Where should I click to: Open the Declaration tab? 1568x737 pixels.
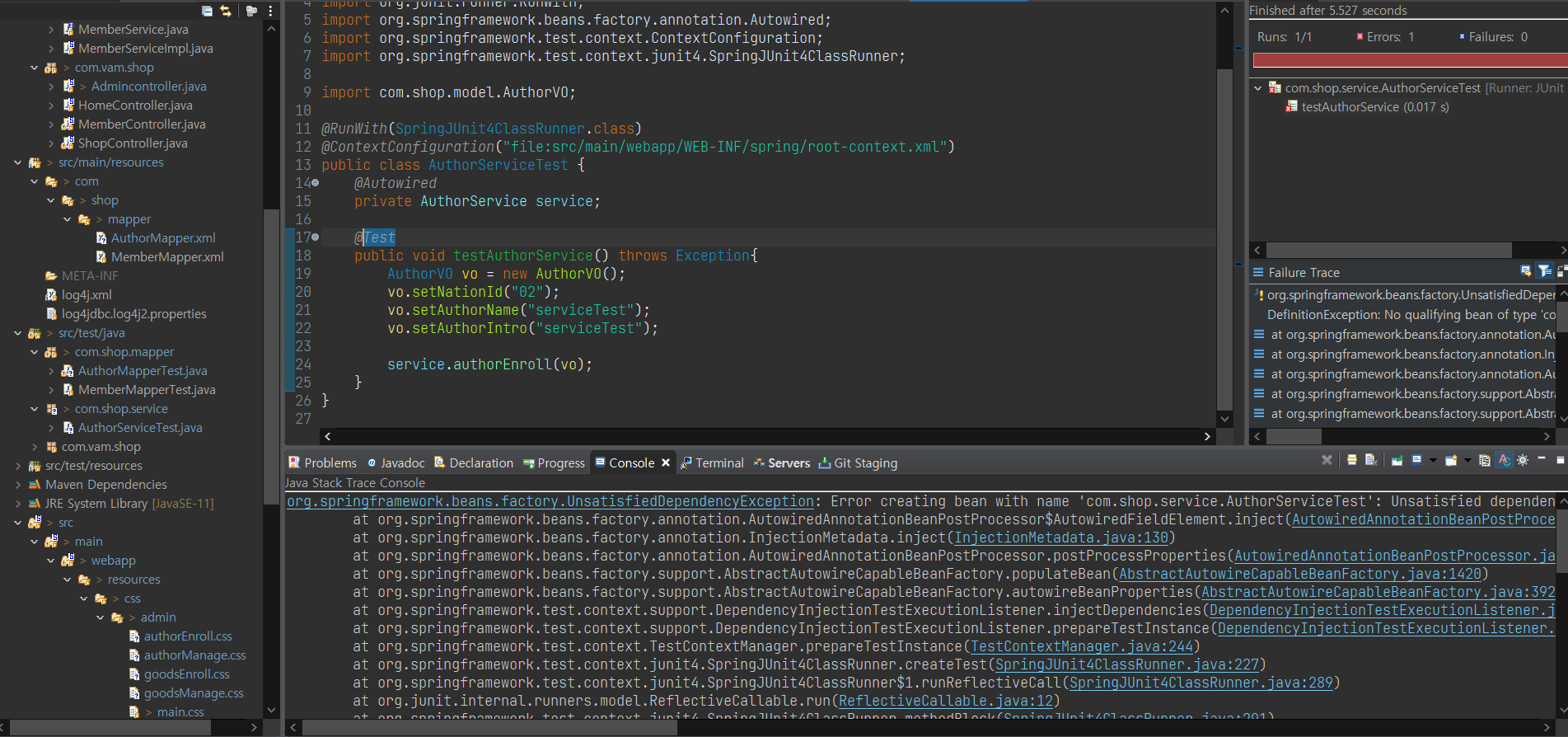click(x=474, y=462)
